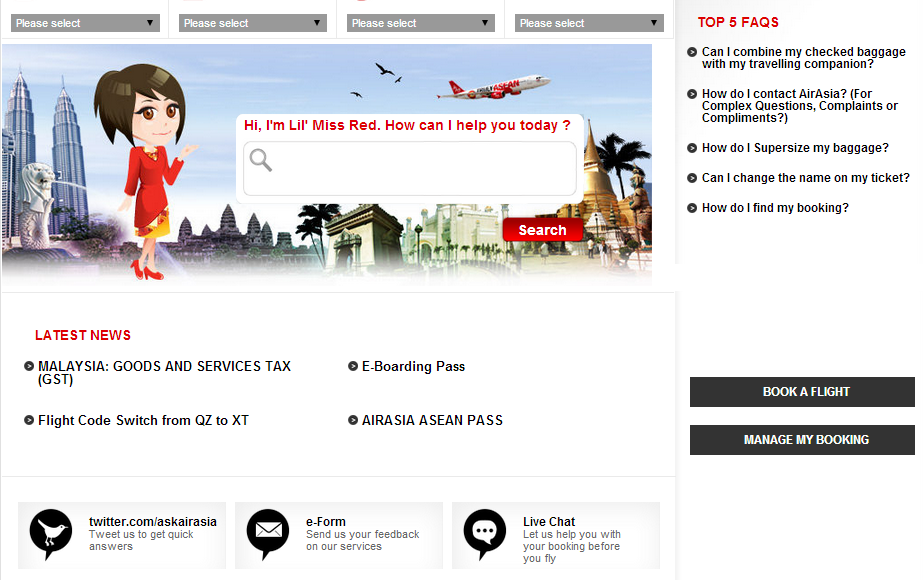Click bullet icon beside contact AirAsia FAQ
Image resolution: width=924 pixels, height=580 pixels.
pos(692,94)
